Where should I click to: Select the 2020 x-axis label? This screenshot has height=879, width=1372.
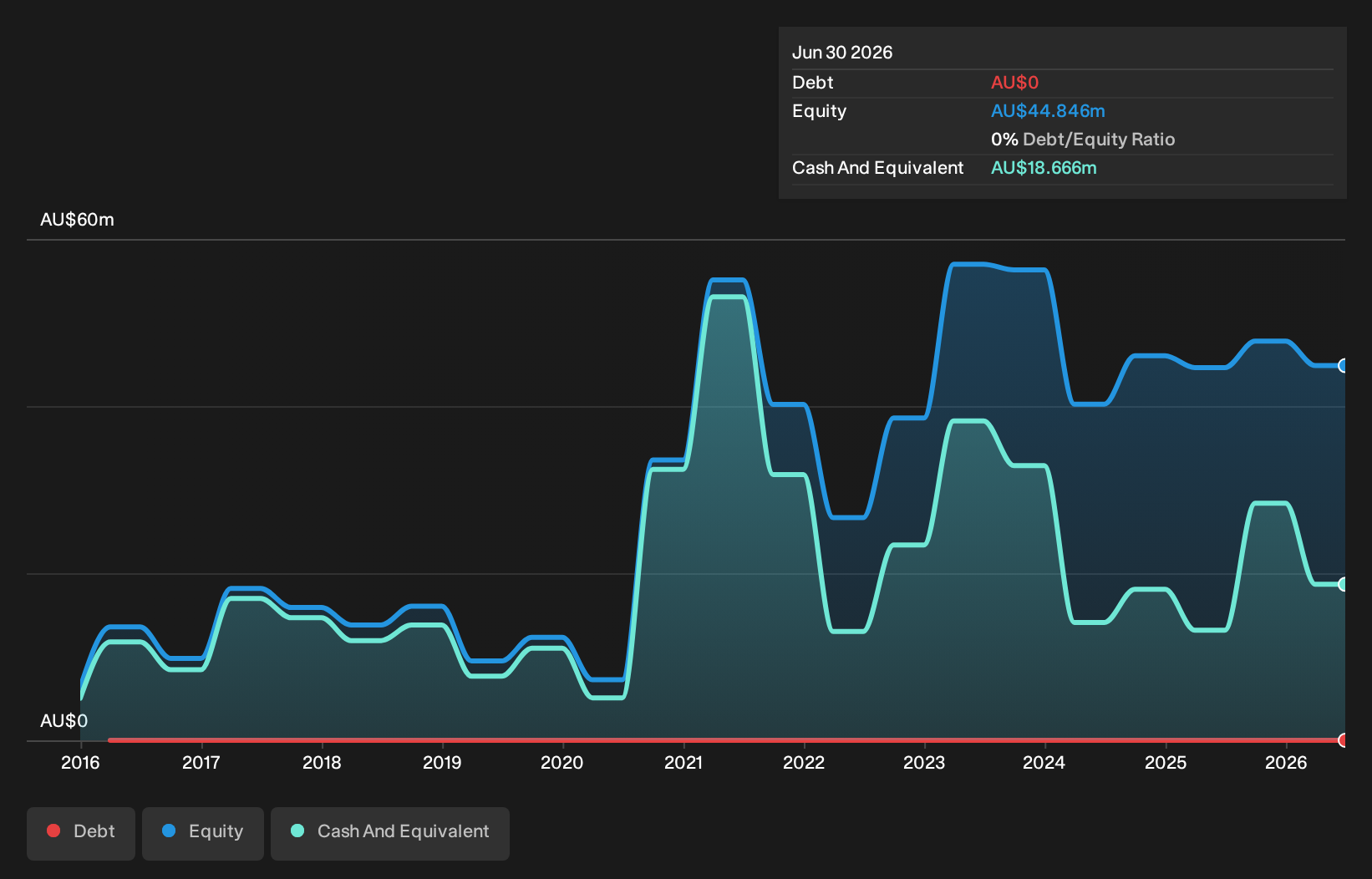click(x=562, y=762)
